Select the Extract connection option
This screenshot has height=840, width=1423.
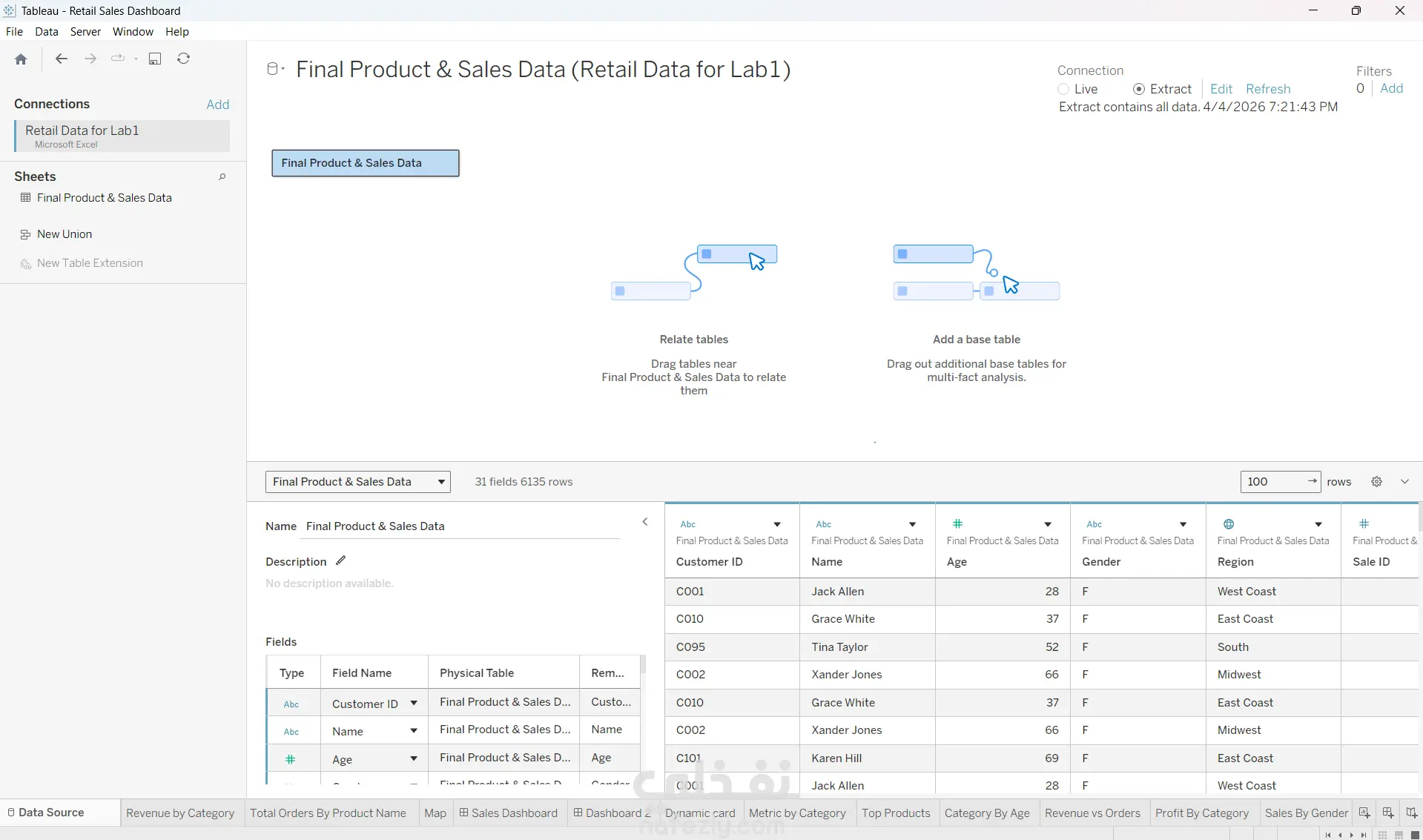pos(1139,89)
